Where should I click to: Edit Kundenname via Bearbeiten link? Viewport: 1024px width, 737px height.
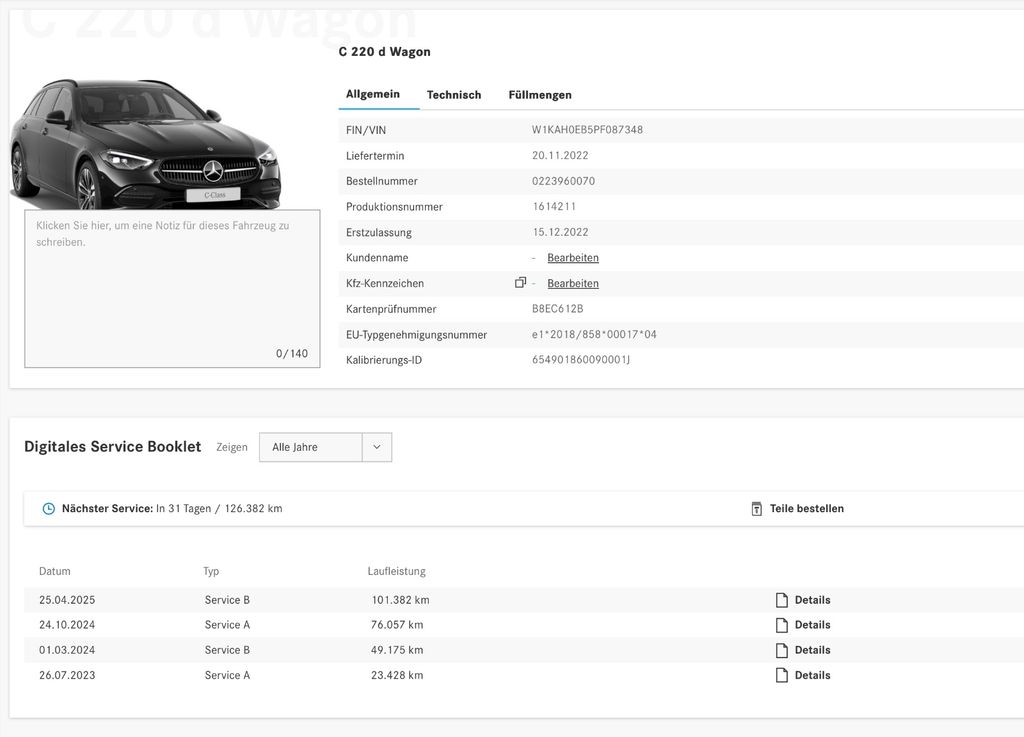coord(573,258)
